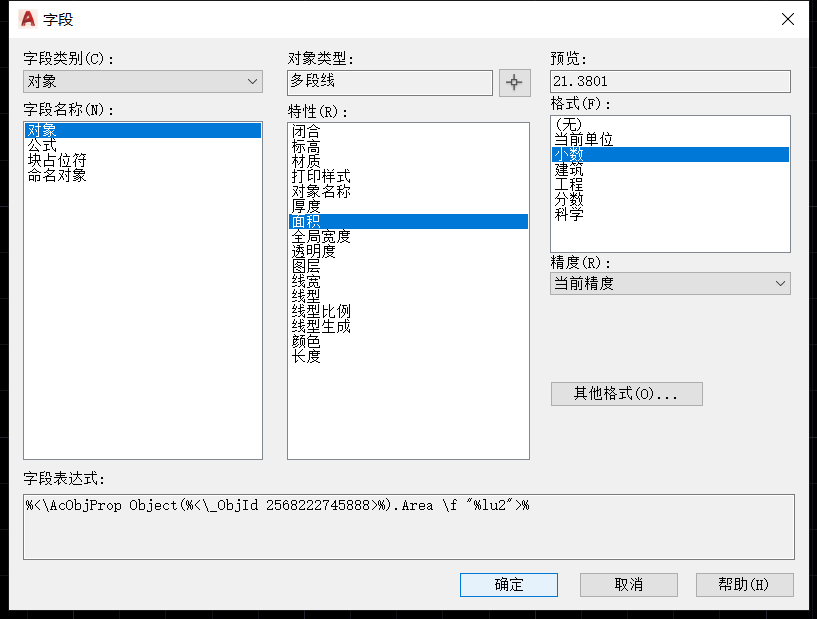
Task: Choose 打印样式 property
Action: click(x=408, y=177)
